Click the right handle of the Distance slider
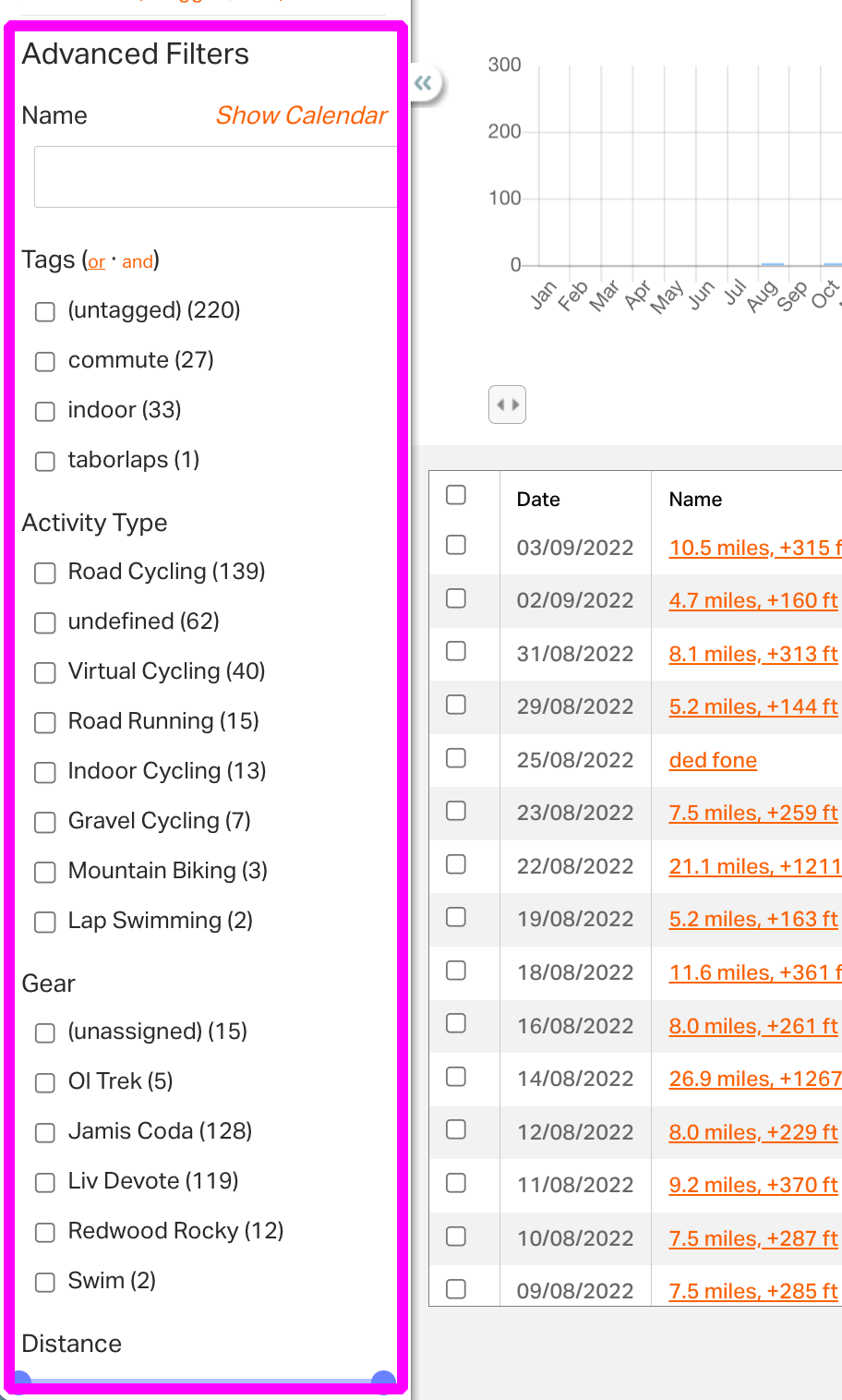The height and width of the screenshot is (1400, 842). click(x=383, y=1382)
